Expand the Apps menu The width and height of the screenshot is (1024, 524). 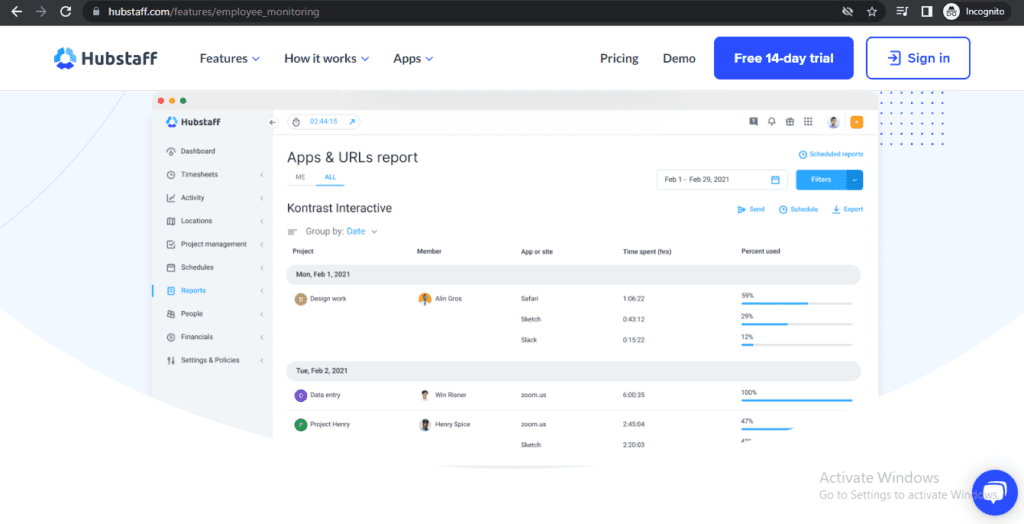coord(413,58)
